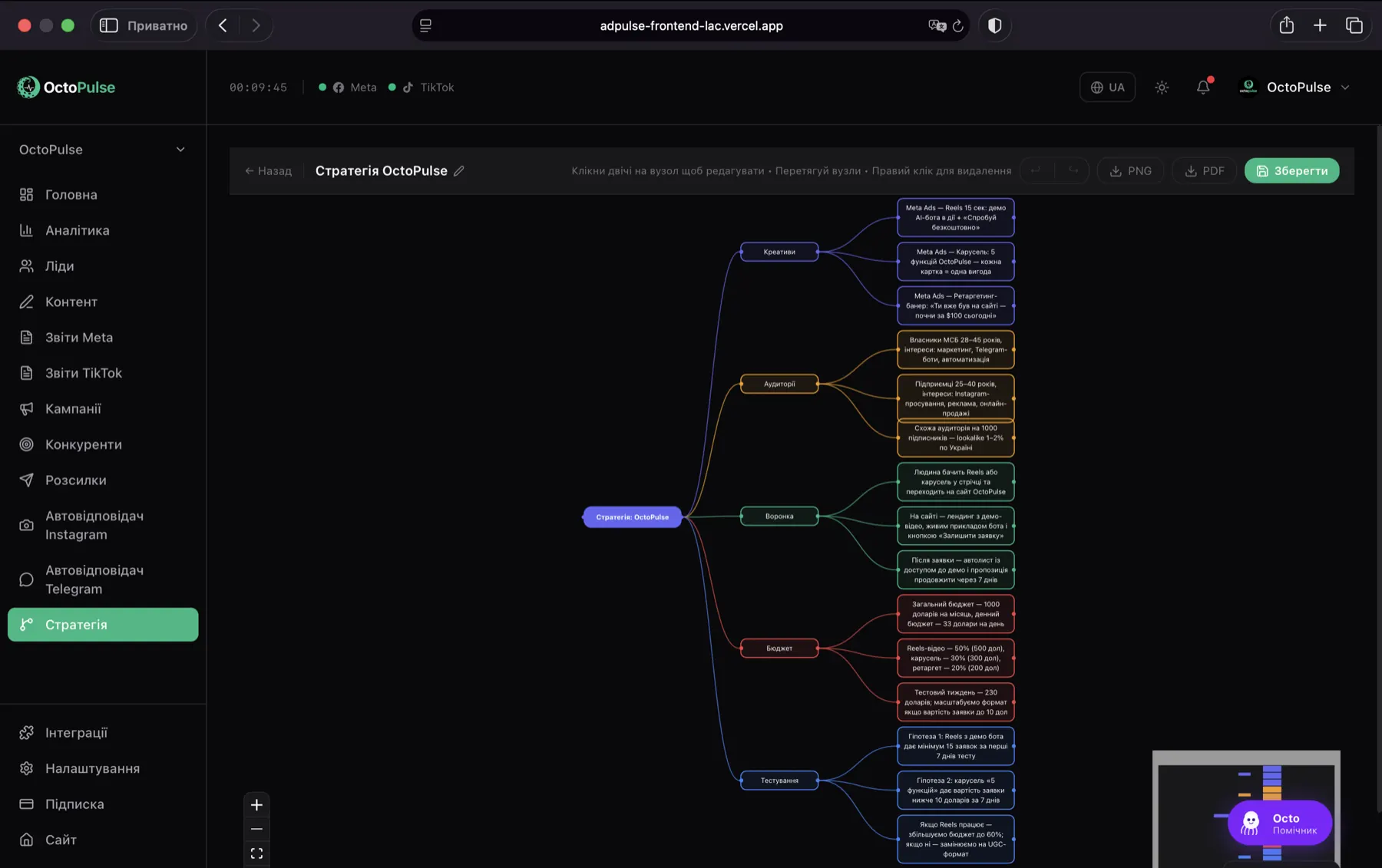Select the Бюджет branch node
This screenshot has height=868, width=1382.
point(779,649)
